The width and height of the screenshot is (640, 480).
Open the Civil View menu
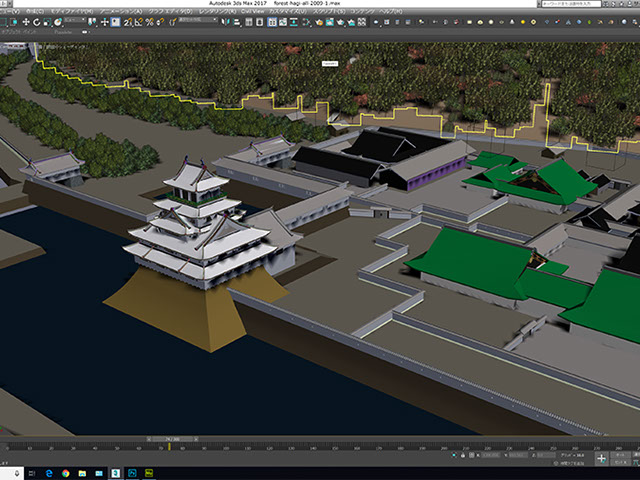point(254,12)
